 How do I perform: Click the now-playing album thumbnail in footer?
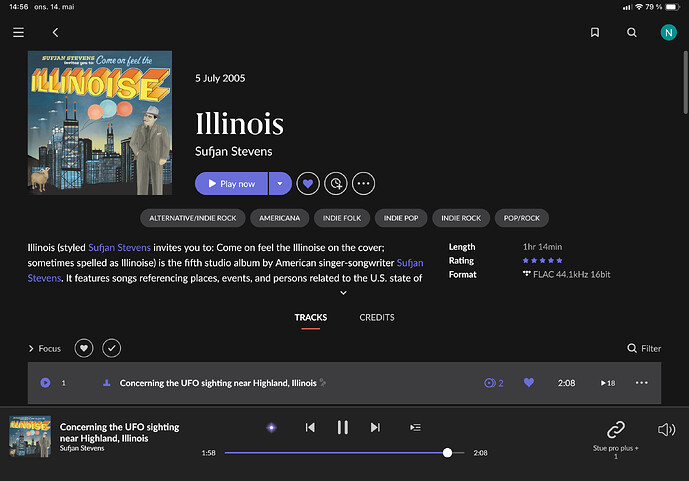[30, 437]
